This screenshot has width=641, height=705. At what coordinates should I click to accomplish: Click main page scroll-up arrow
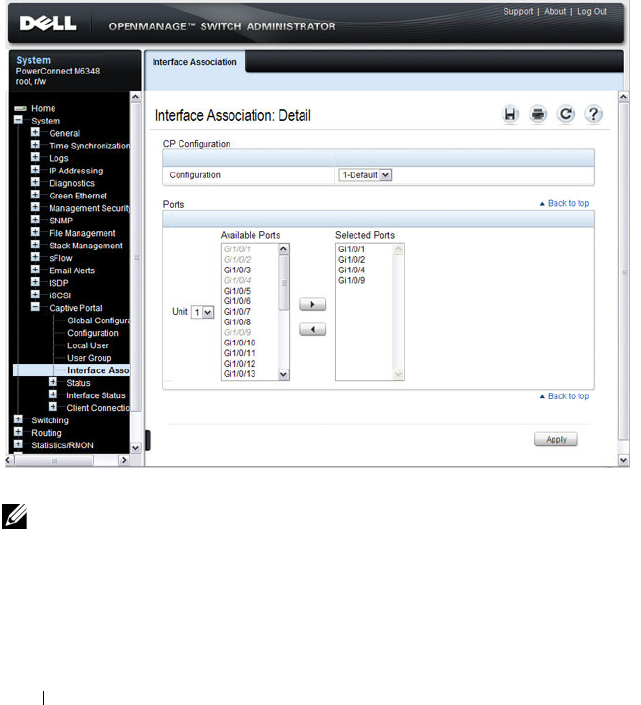pos(623,97)
